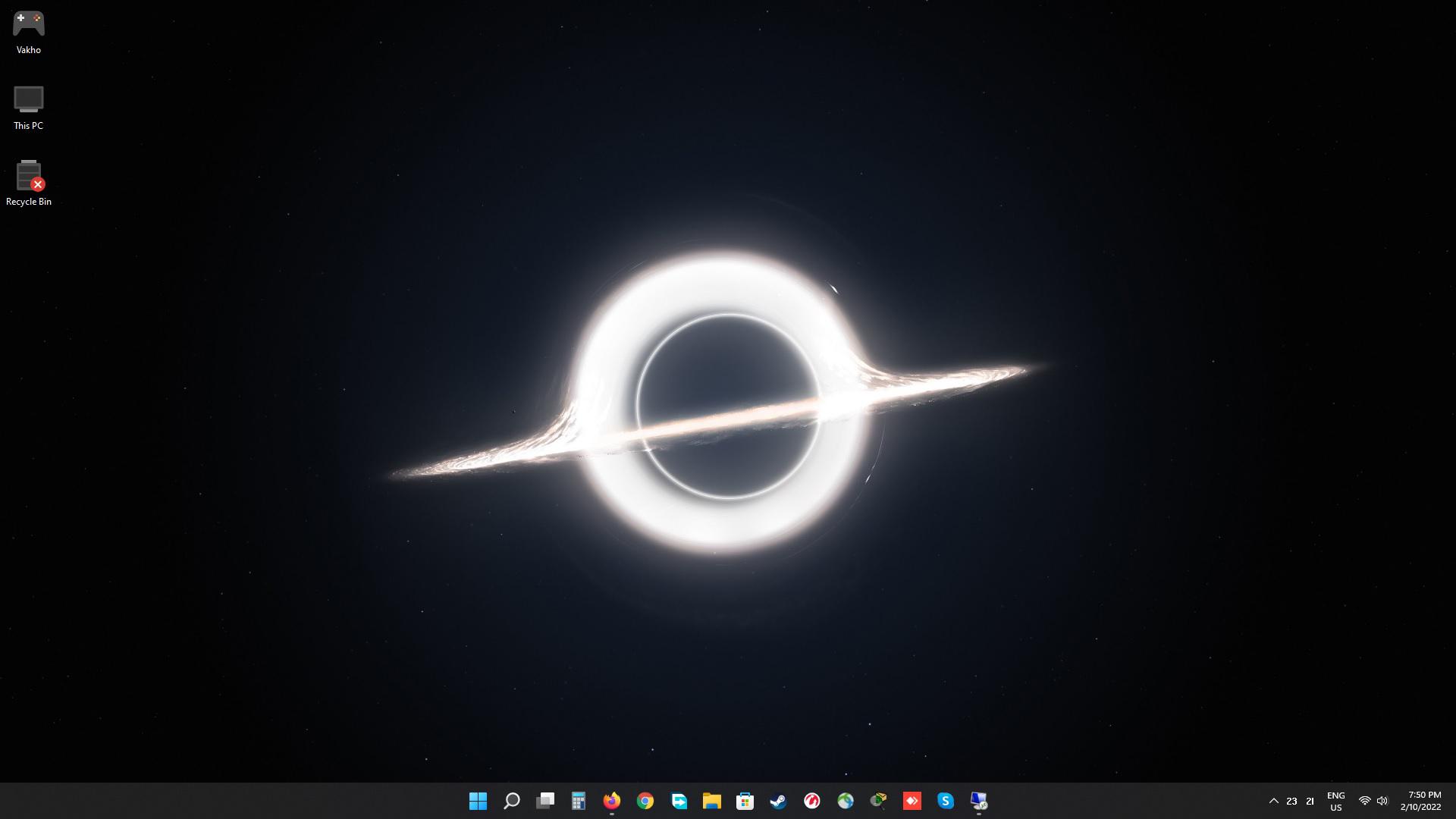
Task: Open the Windows Start menu
Action: (x=478, y=801)
